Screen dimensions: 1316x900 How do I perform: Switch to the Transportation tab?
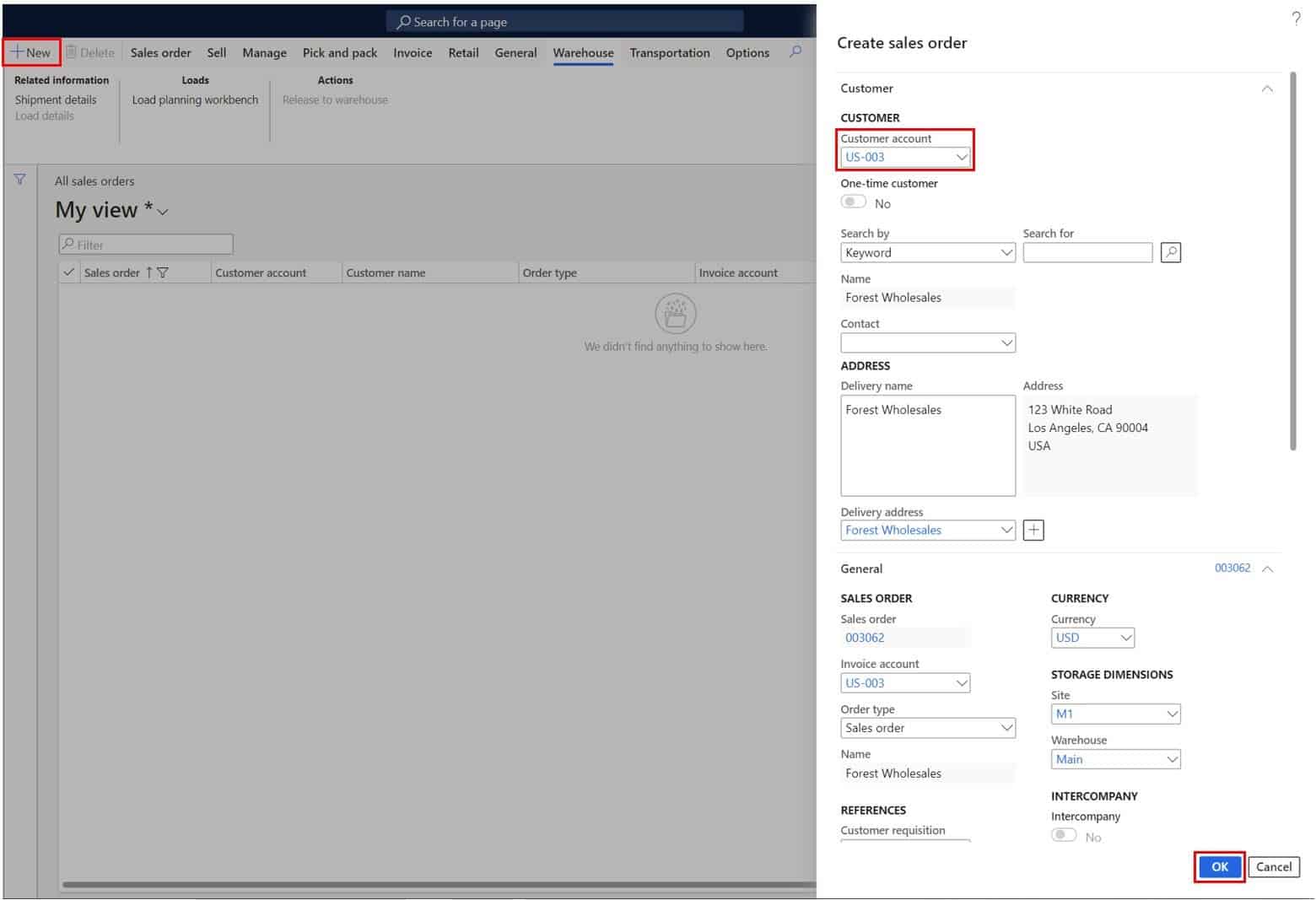click(x=669, y=52)
